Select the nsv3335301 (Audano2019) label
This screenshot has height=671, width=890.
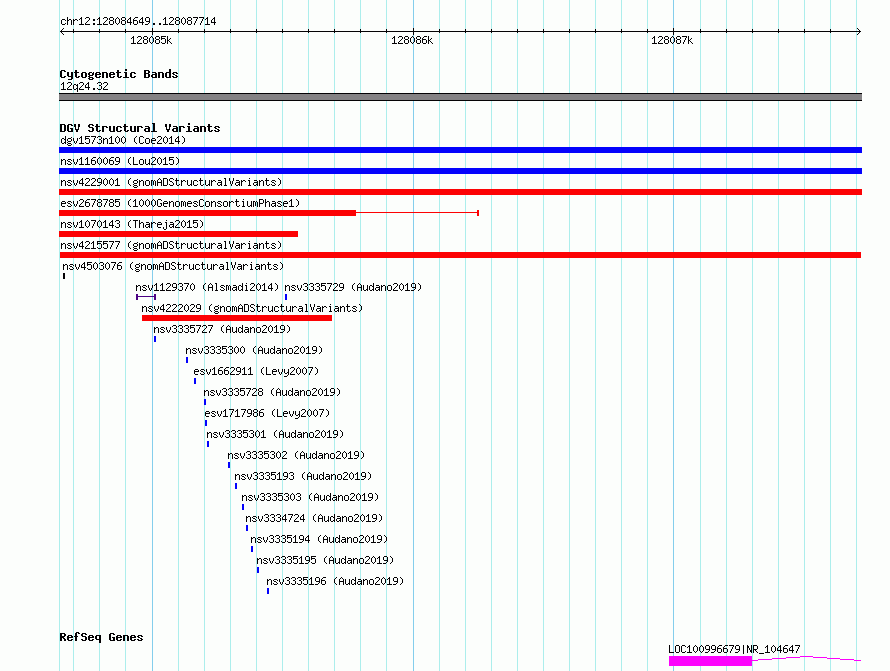coord(275,434)
